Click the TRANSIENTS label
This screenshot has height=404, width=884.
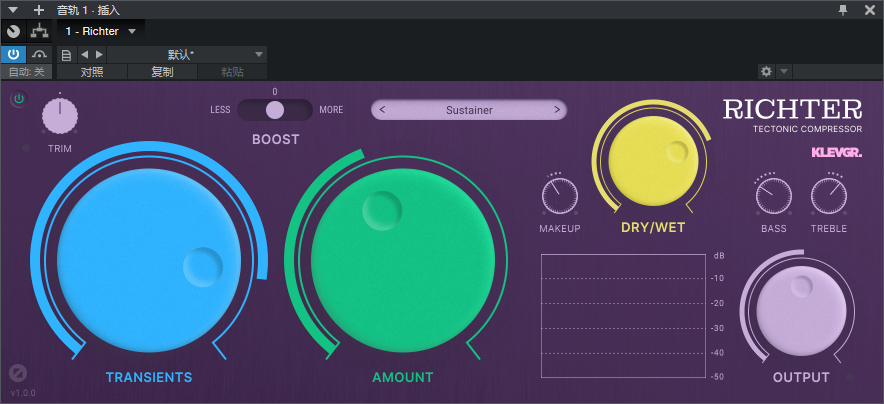click(149, 378)
